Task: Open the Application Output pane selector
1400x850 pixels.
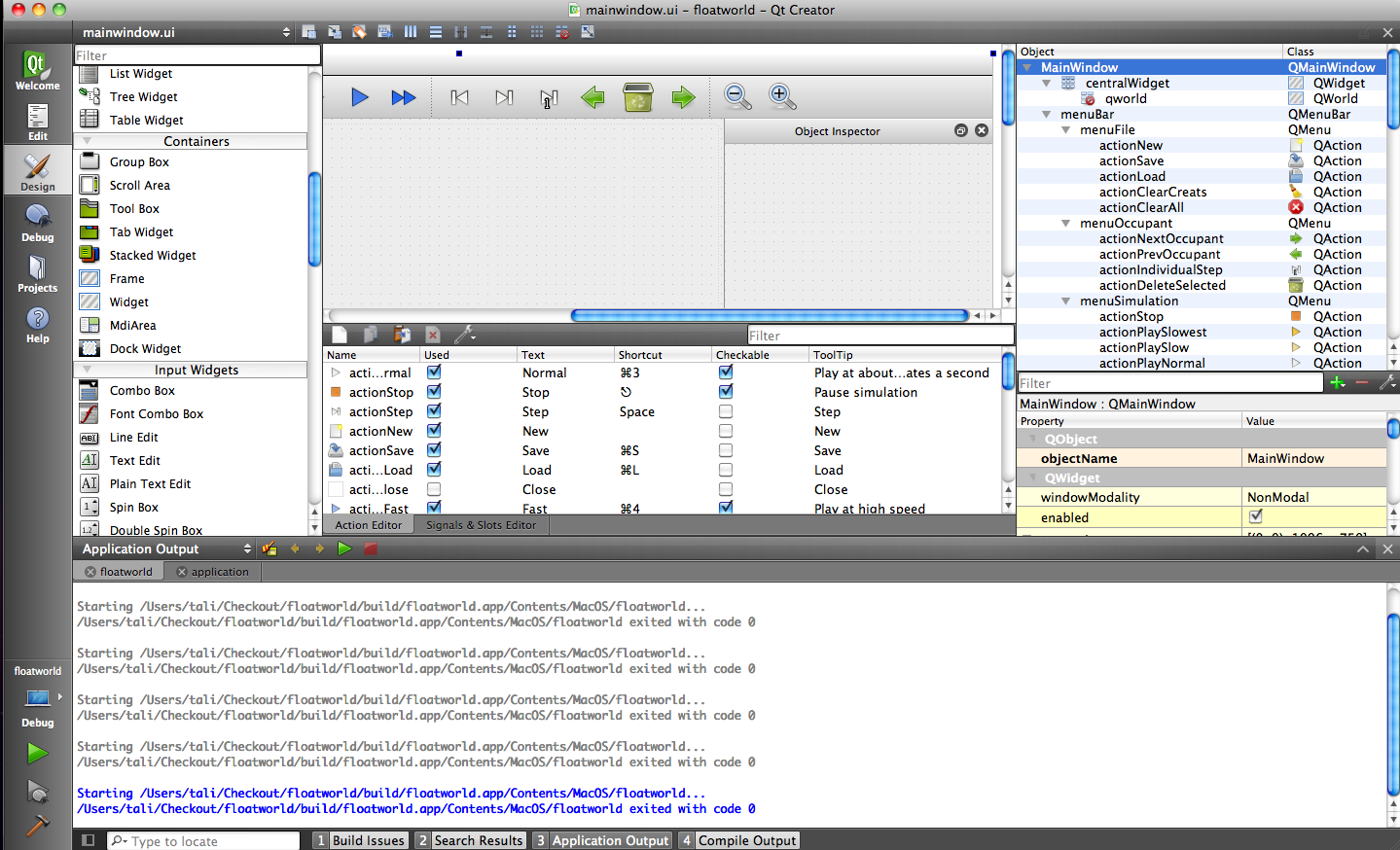Action: (x=165, y=549)
